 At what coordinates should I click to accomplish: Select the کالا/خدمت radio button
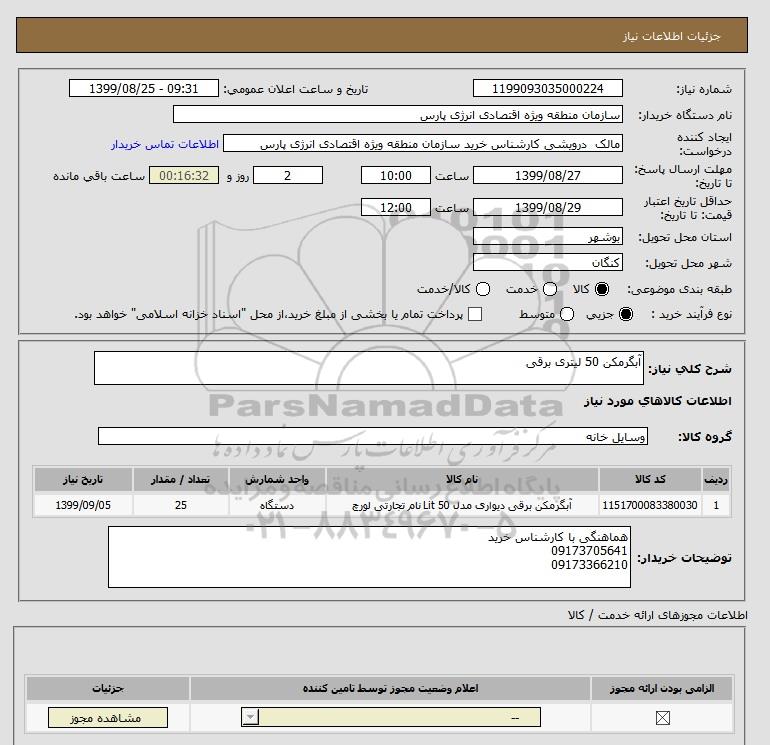(483, 289)
